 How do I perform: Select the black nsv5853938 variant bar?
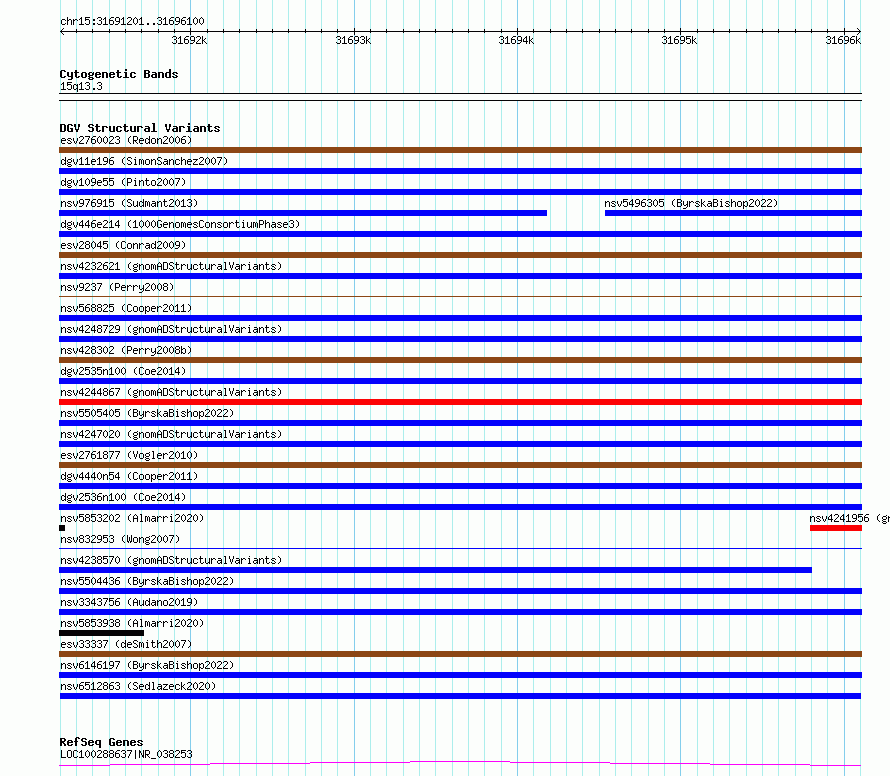(x=102, y=633)
